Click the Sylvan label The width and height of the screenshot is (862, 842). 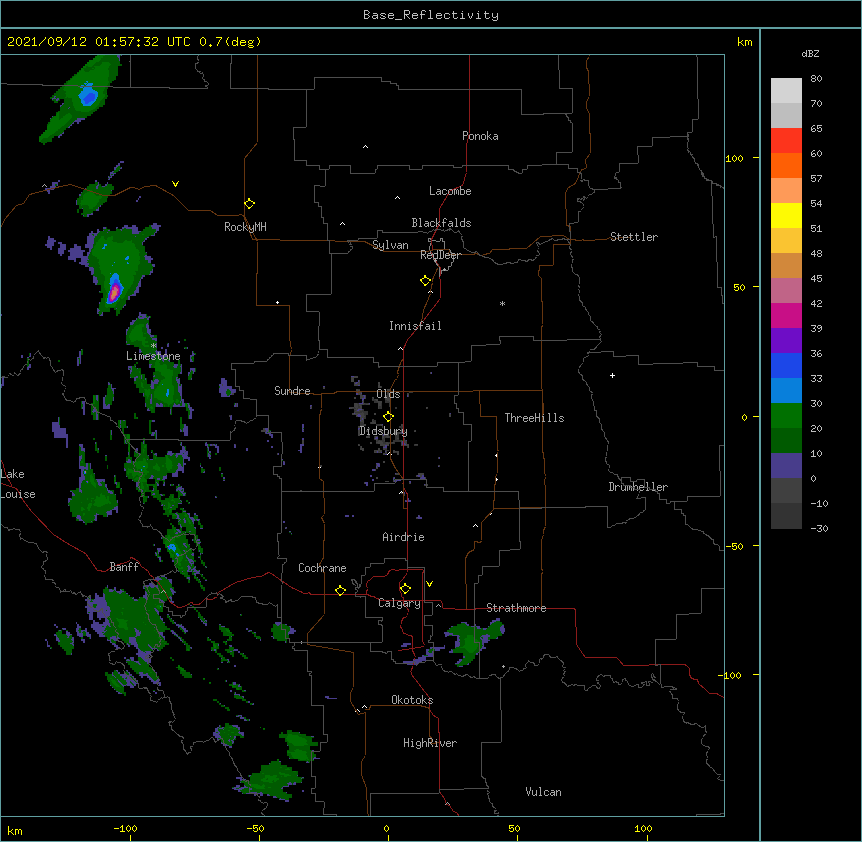click(x=390, y=245)
